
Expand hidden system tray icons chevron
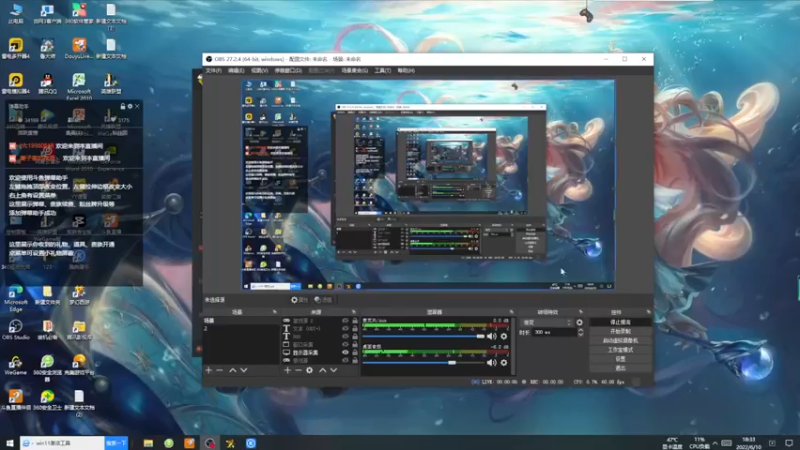[x=715, y=443]
